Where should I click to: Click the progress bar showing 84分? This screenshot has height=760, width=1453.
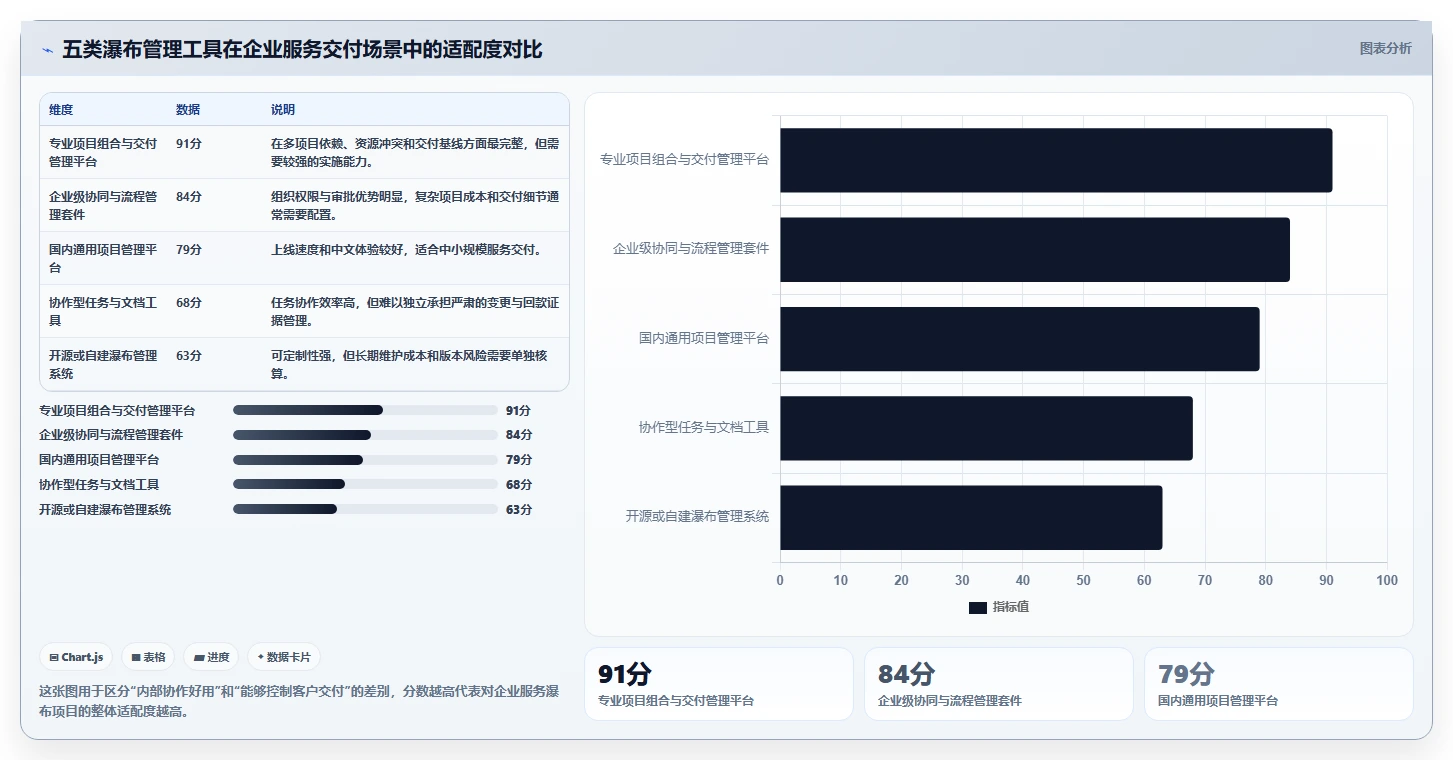click(365, 435)
